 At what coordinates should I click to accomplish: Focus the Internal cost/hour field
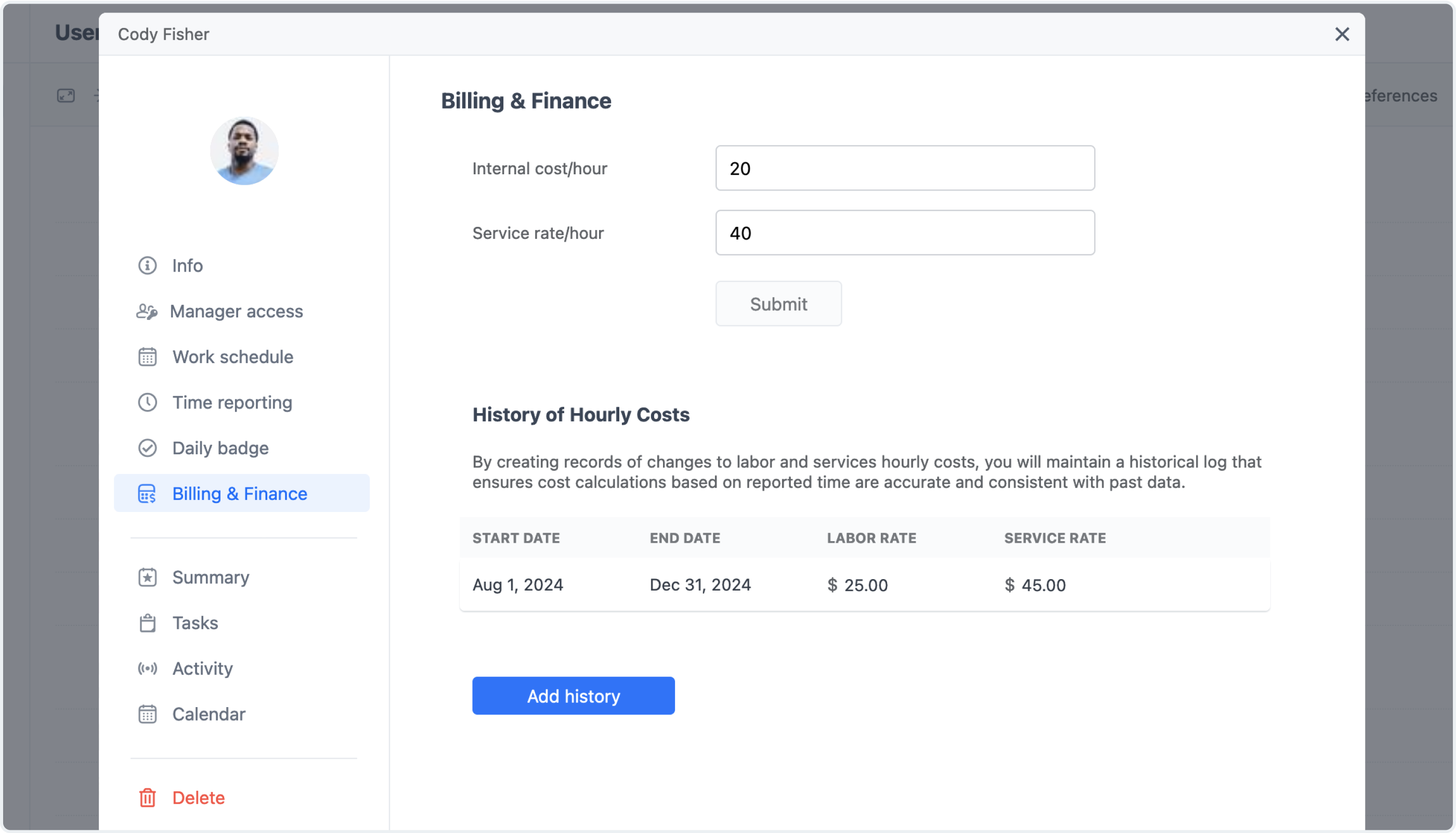pyautogui.click(x=905, y=168)
